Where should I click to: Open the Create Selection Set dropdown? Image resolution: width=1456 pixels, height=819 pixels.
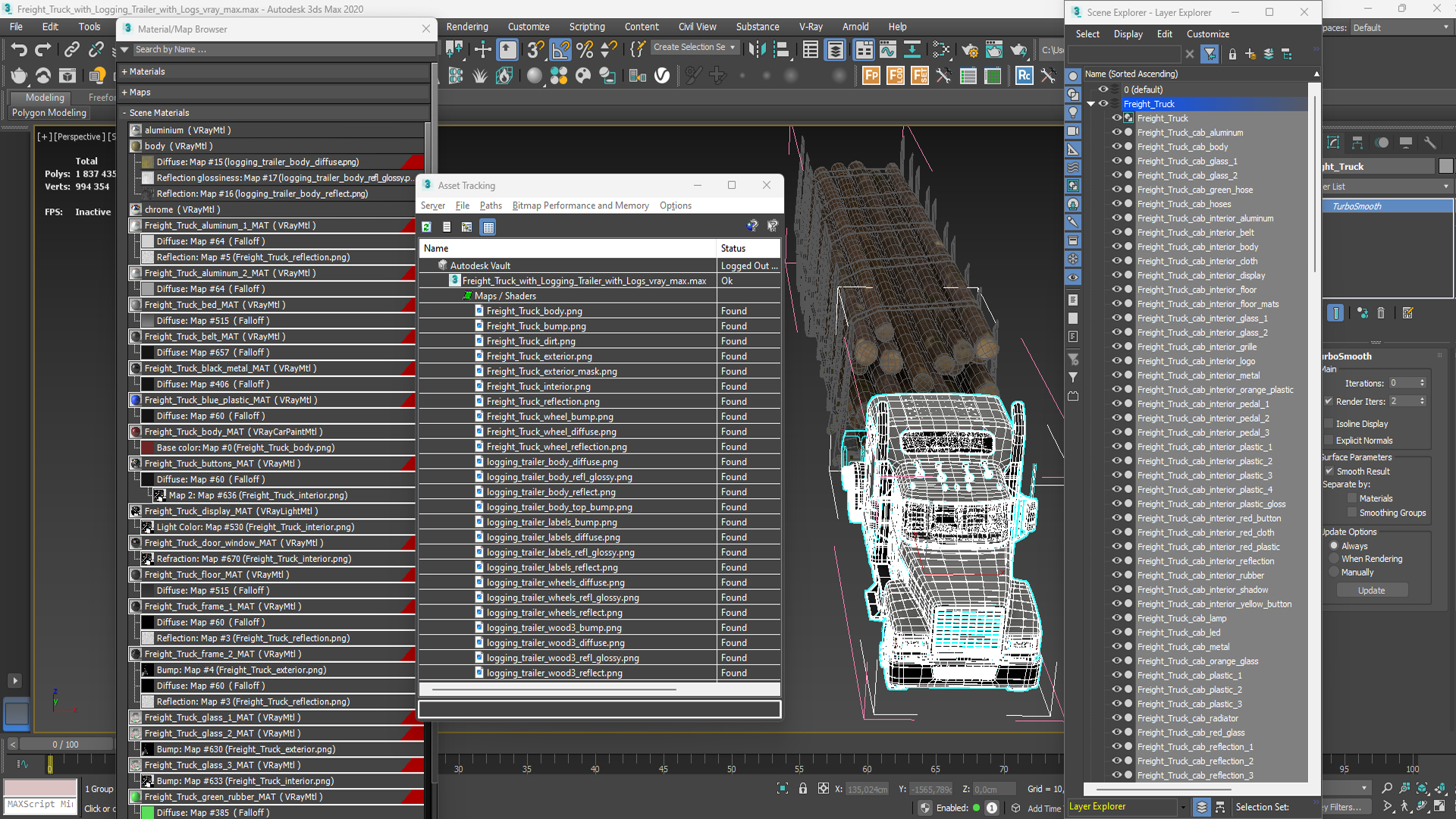(x=695, y=47)
